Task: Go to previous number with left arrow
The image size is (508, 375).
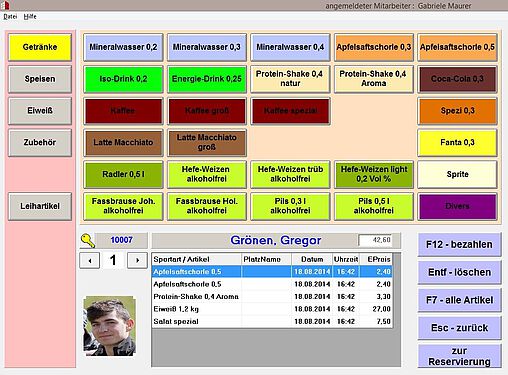Action: pos(90,260)
